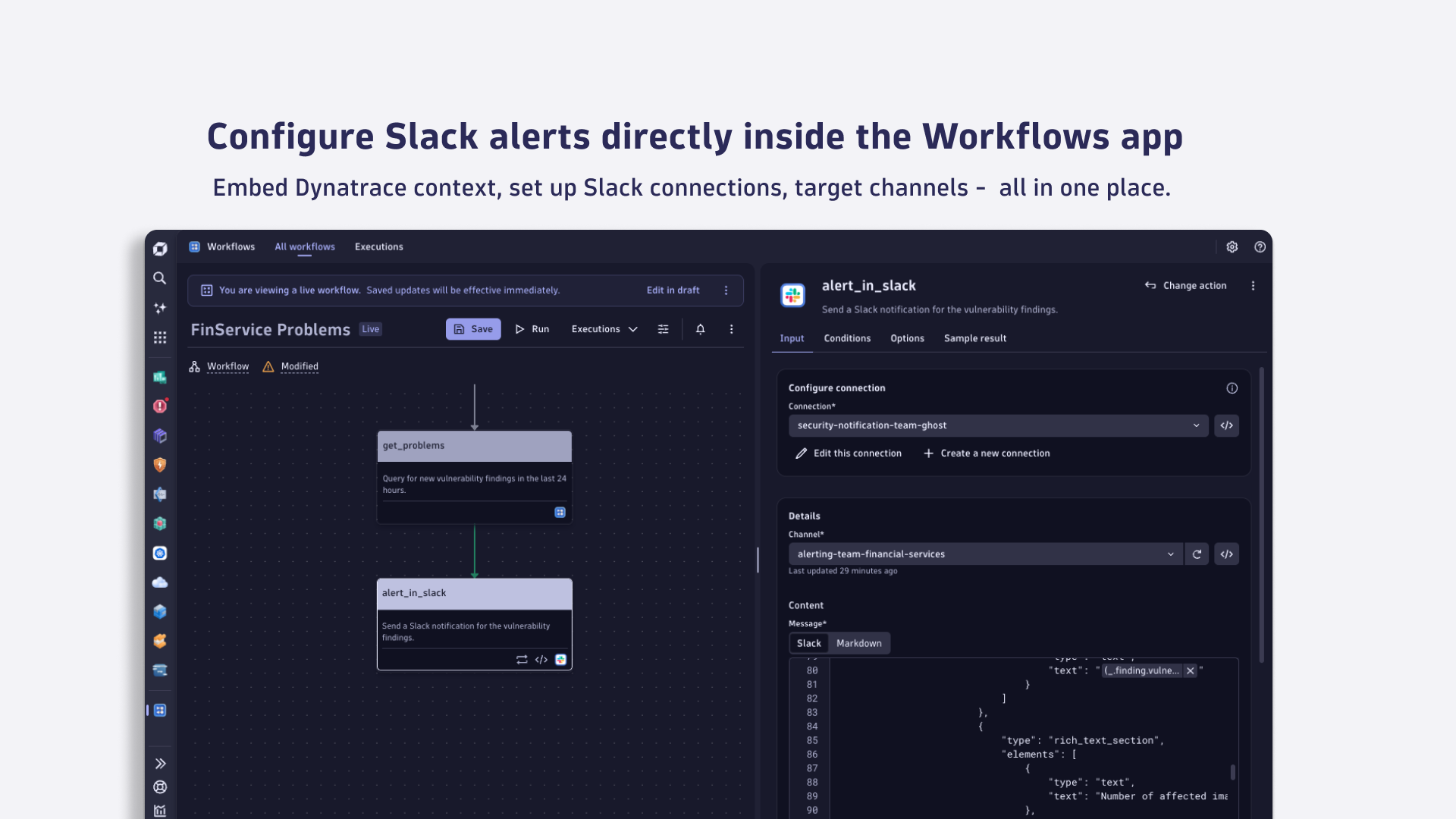The image size is (1456, 819).
Task: Expand the sidebar with double chevron
Action: (x=160, y=764)
